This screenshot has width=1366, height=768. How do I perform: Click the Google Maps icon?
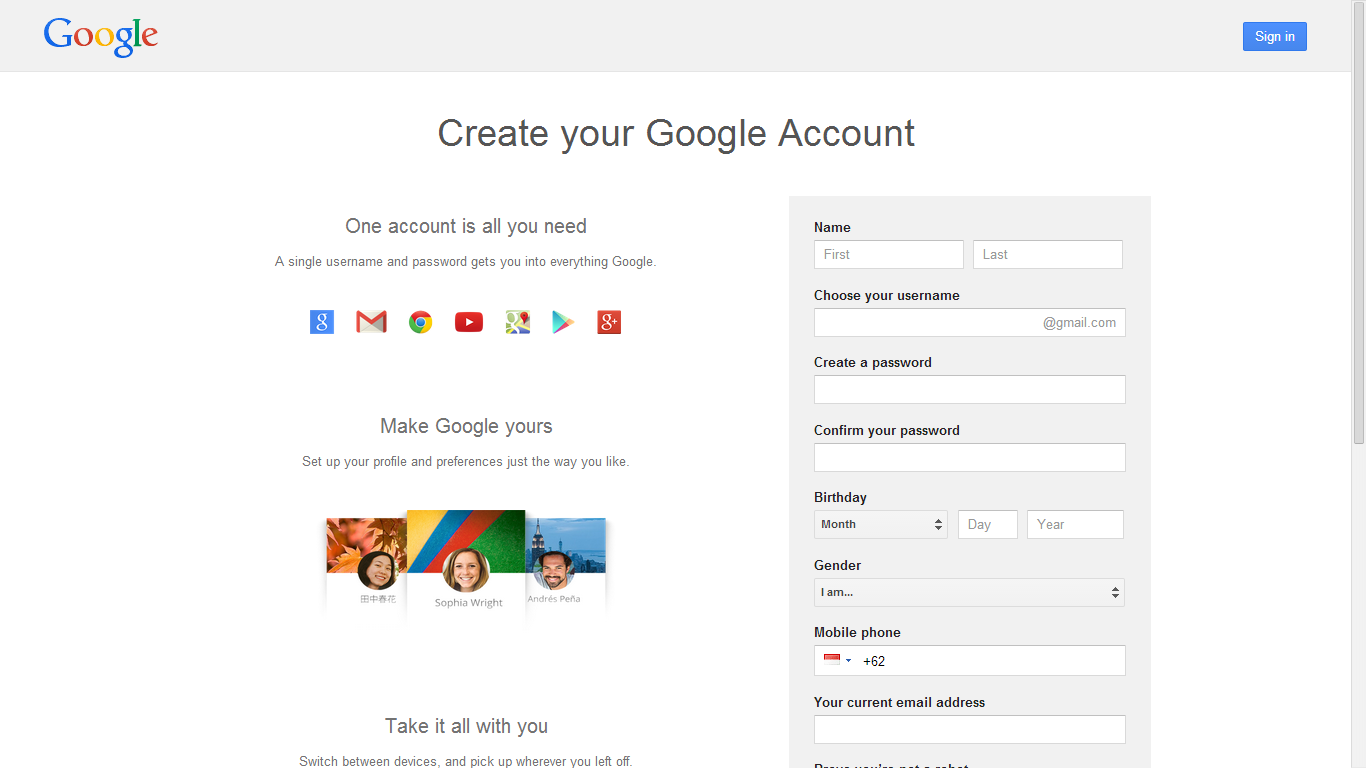point(517,322)
